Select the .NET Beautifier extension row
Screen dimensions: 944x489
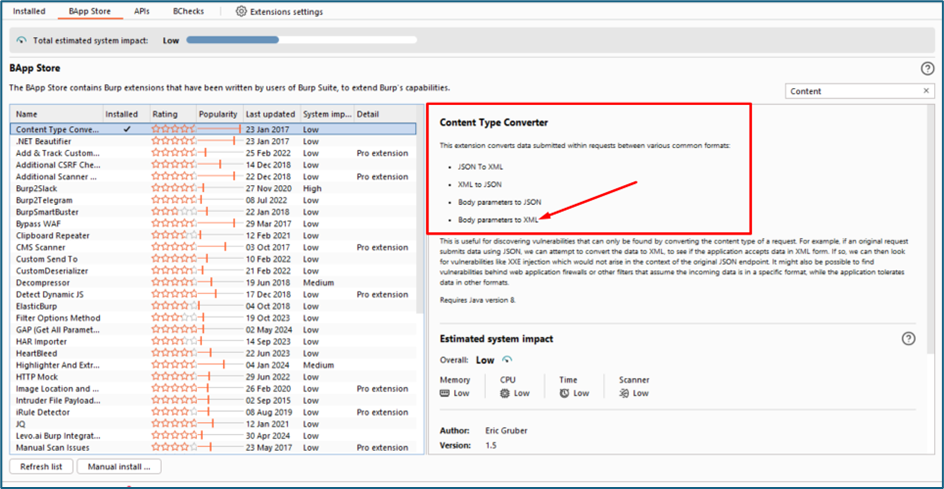click(x=213, y=141)
